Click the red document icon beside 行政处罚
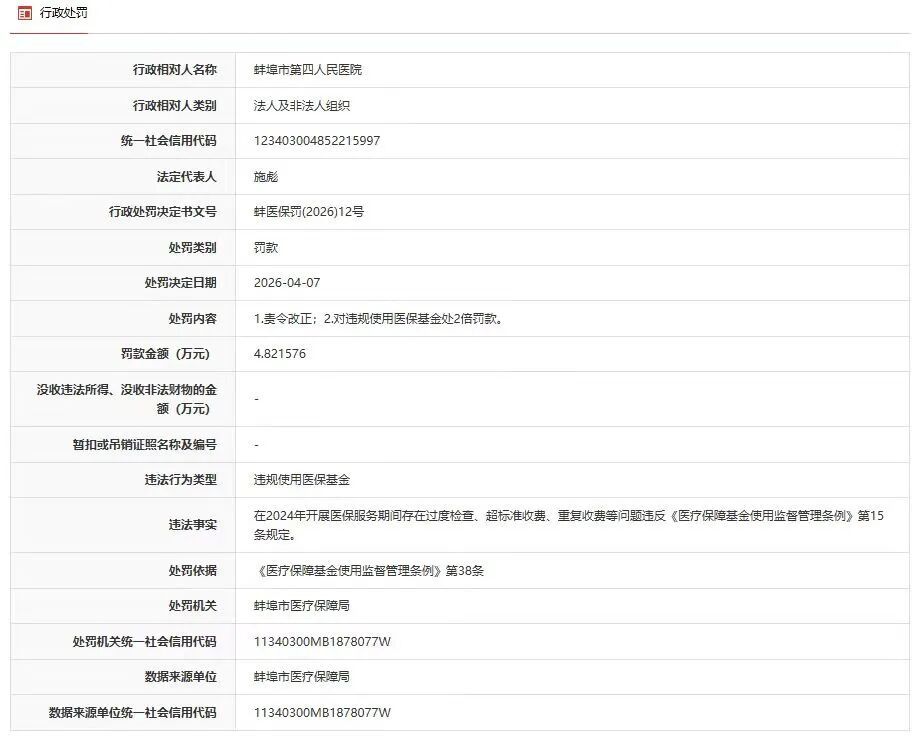This screenshot has height=740, width=916. (x=24, y=14)
